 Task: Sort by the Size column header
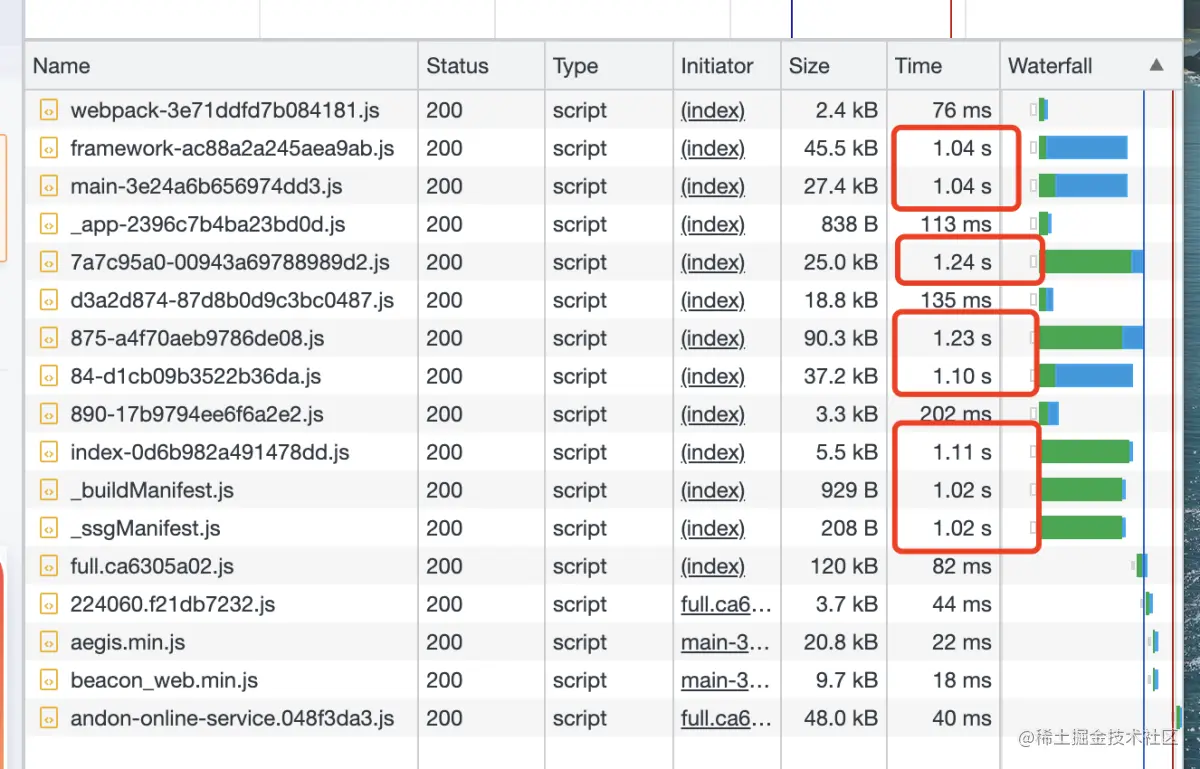coord(834,66)
